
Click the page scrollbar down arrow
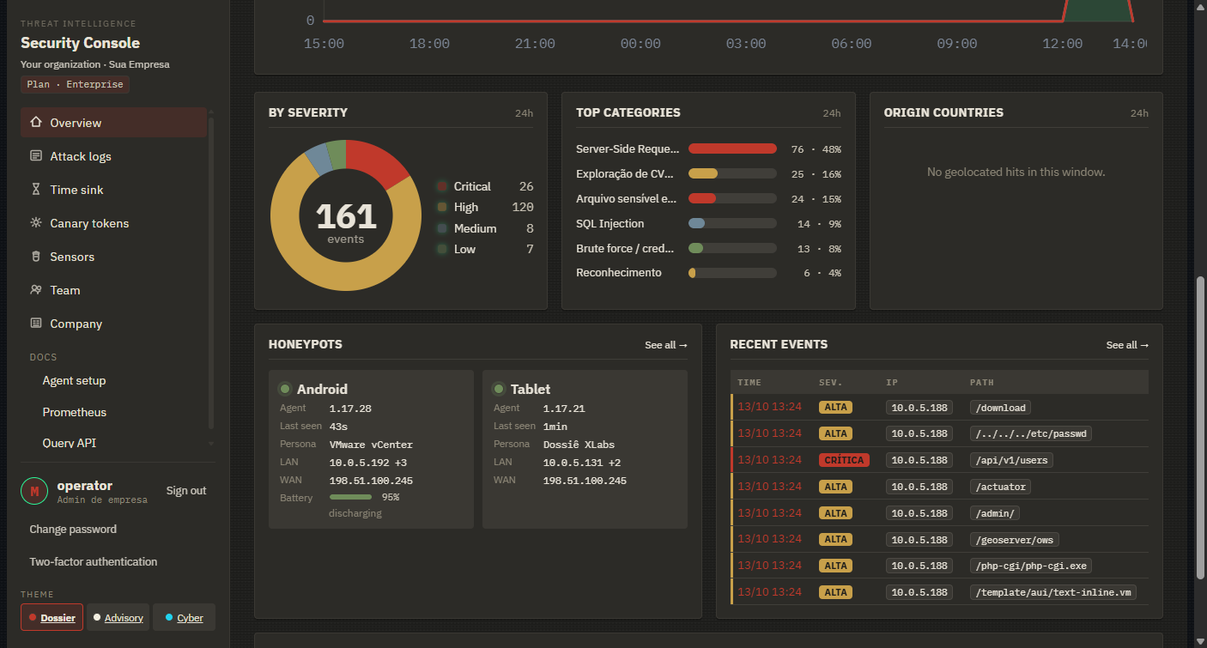pos(1201,641)
